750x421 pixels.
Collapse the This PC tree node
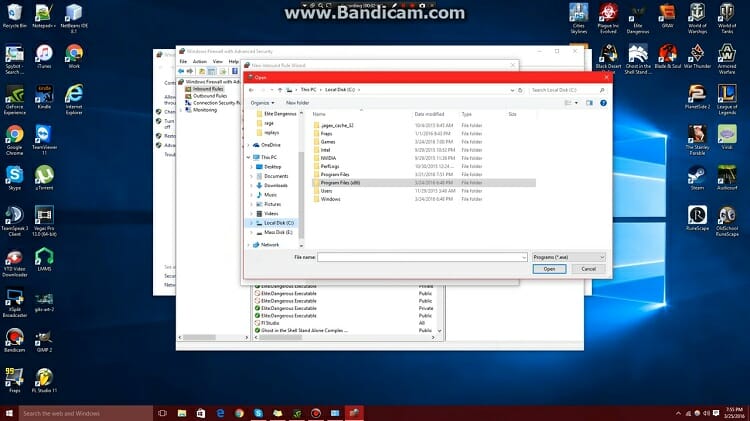click(249, 157)
